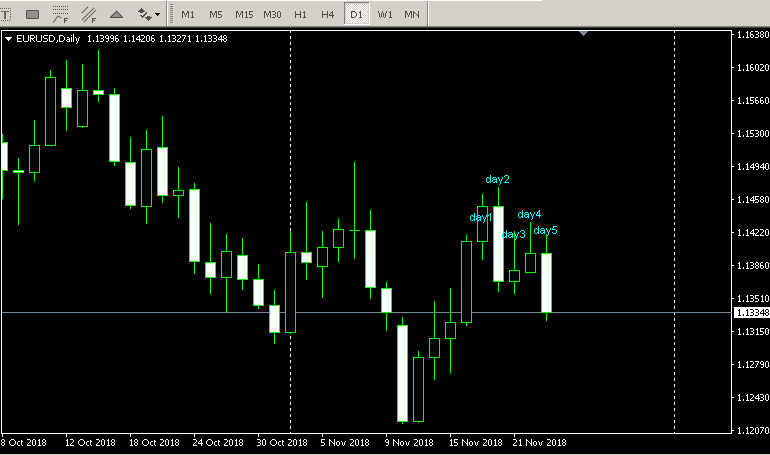Viewport: 770px width, 455px height.
Task: Select the day5 text label
Action: click(x=545, y=230)
